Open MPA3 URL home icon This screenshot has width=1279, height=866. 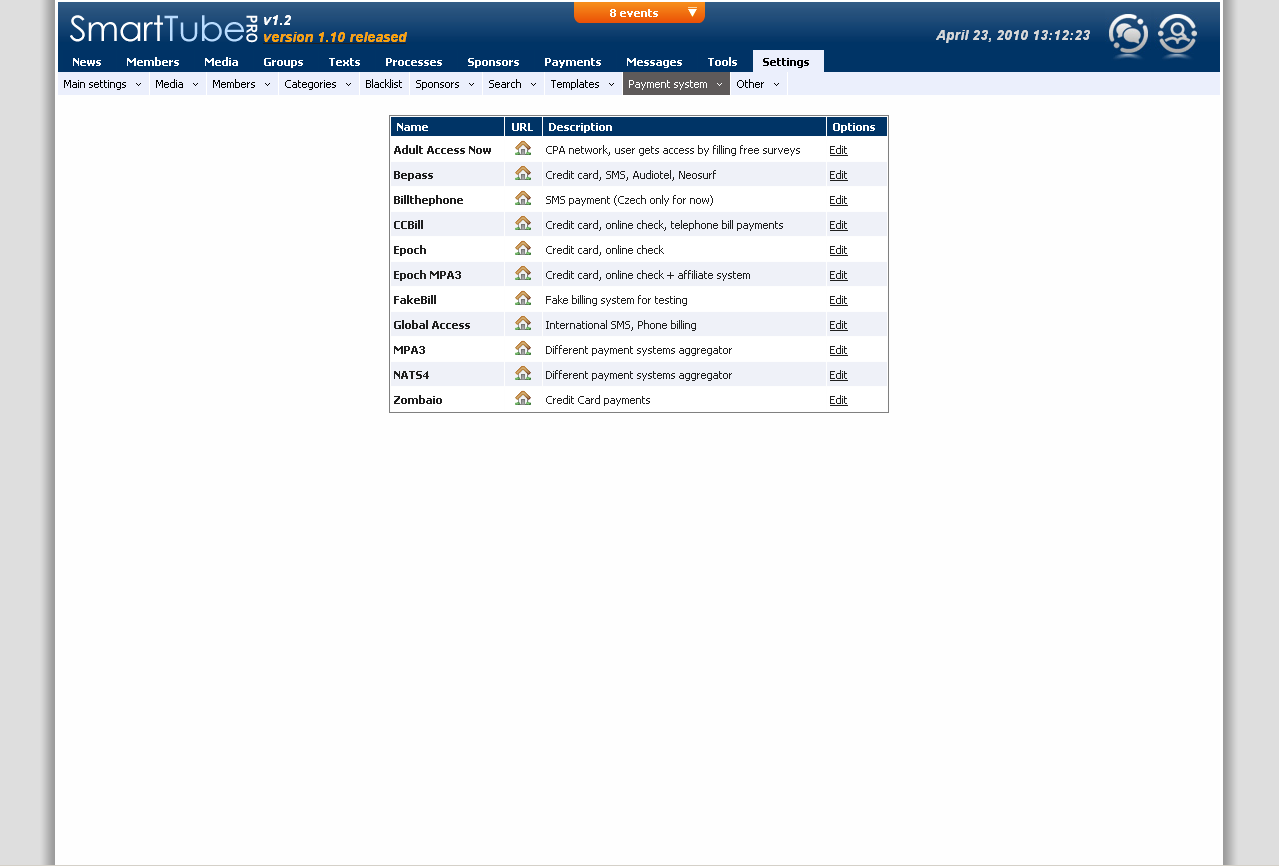523,348
